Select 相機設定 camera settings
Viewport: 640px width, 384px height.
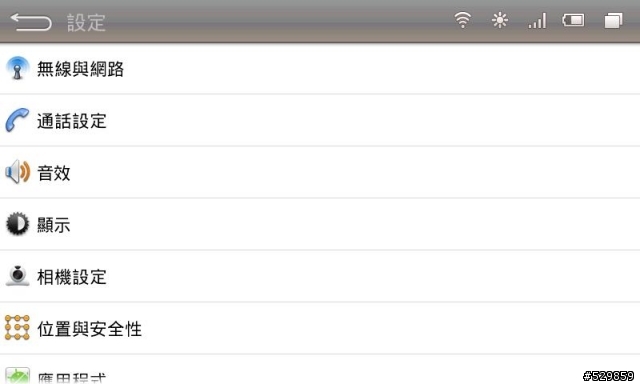click(x=320, y=276)
